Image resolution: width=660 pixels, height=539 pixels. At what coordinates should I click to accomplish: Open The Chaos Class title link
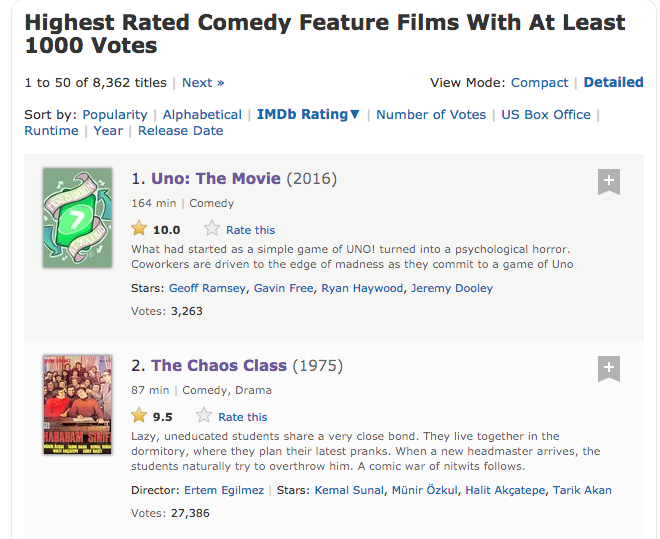coord(219,365)
